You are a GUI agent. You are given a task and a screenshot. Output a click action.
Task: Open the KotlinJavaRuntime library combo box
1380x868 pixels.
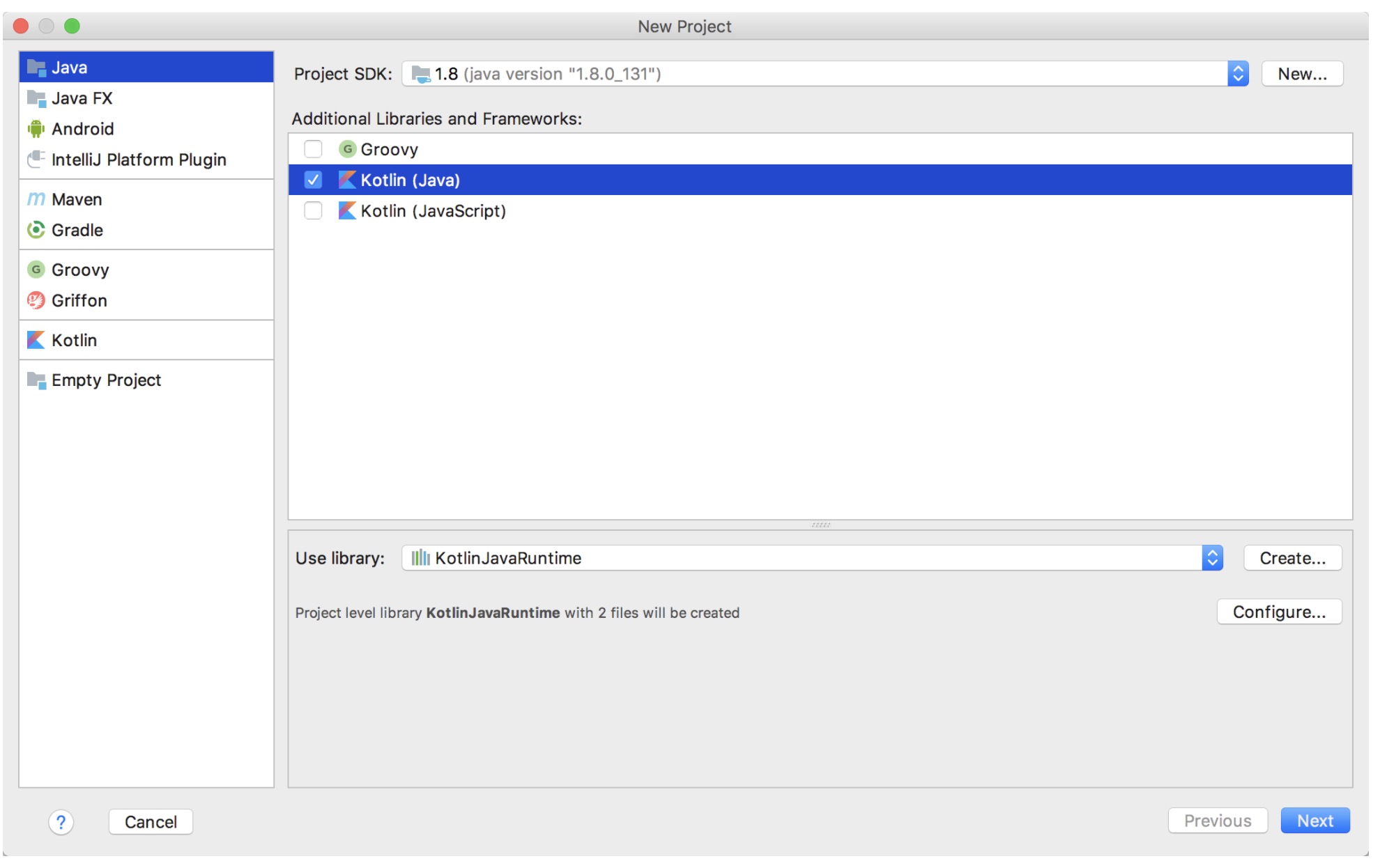pyautogui.click(x=802, y=558)
